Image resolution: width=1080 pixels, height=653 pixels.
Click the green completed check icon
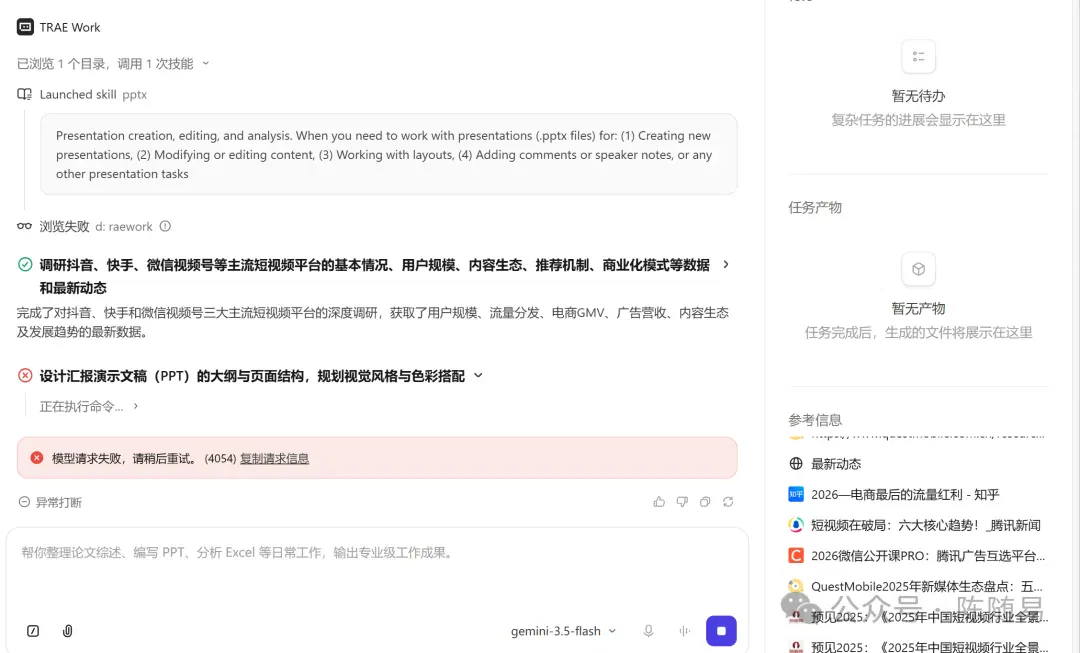click(x=25, y=265)
